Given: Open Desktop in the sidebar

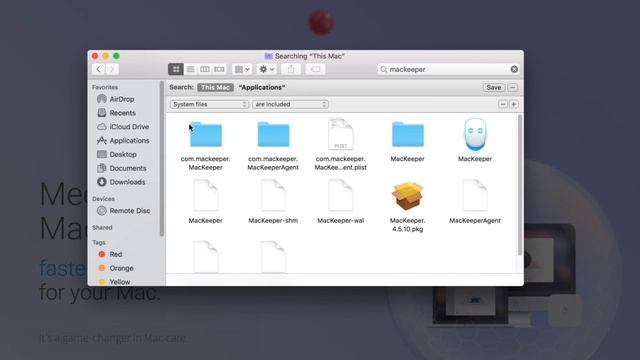Looking at the screenshot, I should pos(123,155).
